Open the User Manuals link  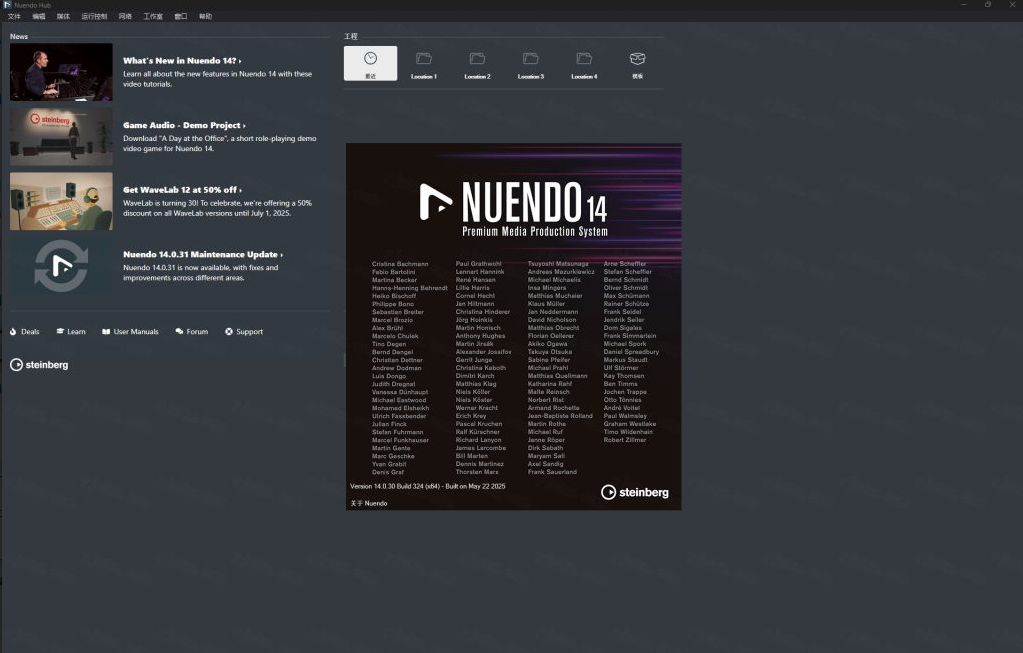[x=130, y=331]
